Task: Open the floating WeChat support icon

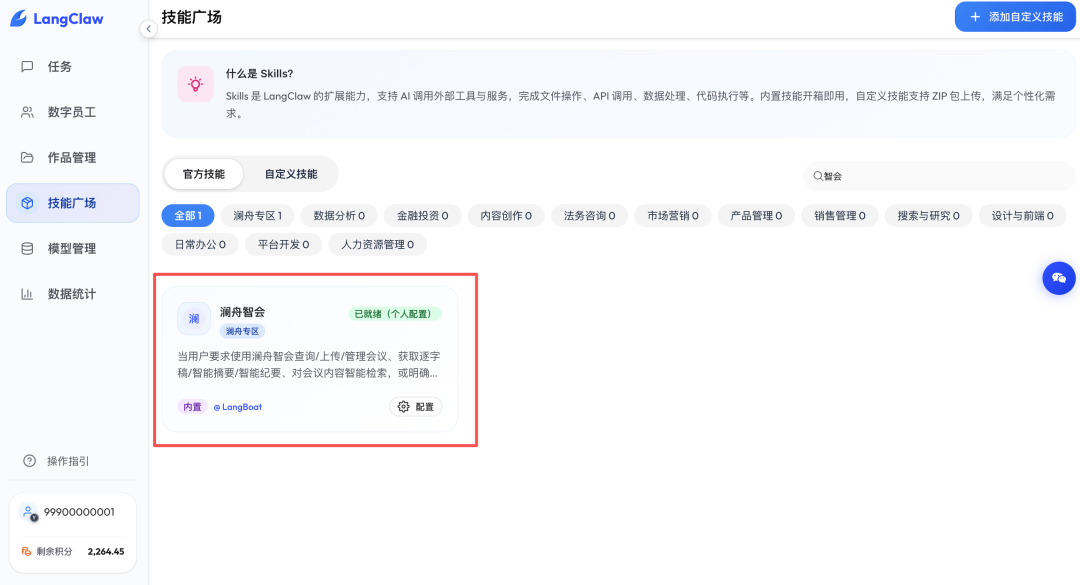Action: pos(1059,278)
